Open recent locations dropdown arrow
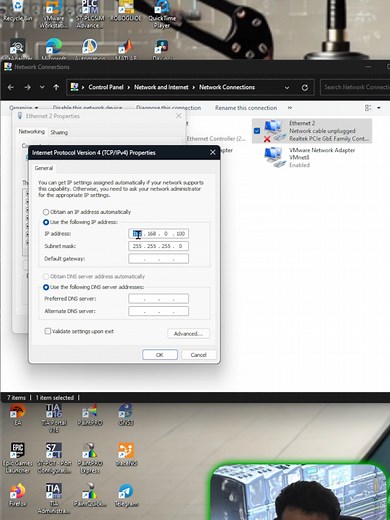Image resolution: width=390 pixels, height=520 pixels. 42,87
